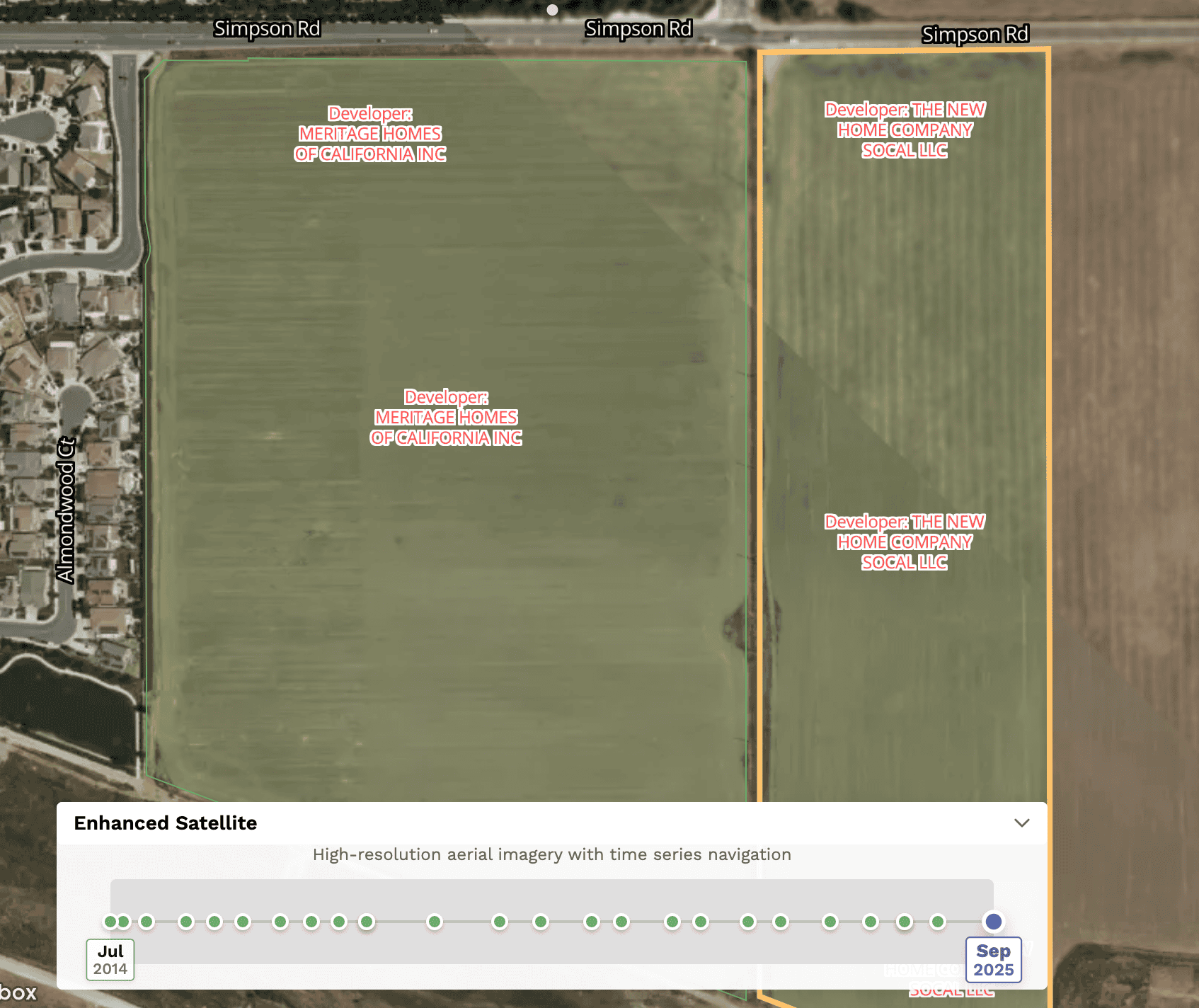The height and width of the screenshot is (1008, 1199).
Task: Click the Almondwood Ct street label
Action: point(66,510)
